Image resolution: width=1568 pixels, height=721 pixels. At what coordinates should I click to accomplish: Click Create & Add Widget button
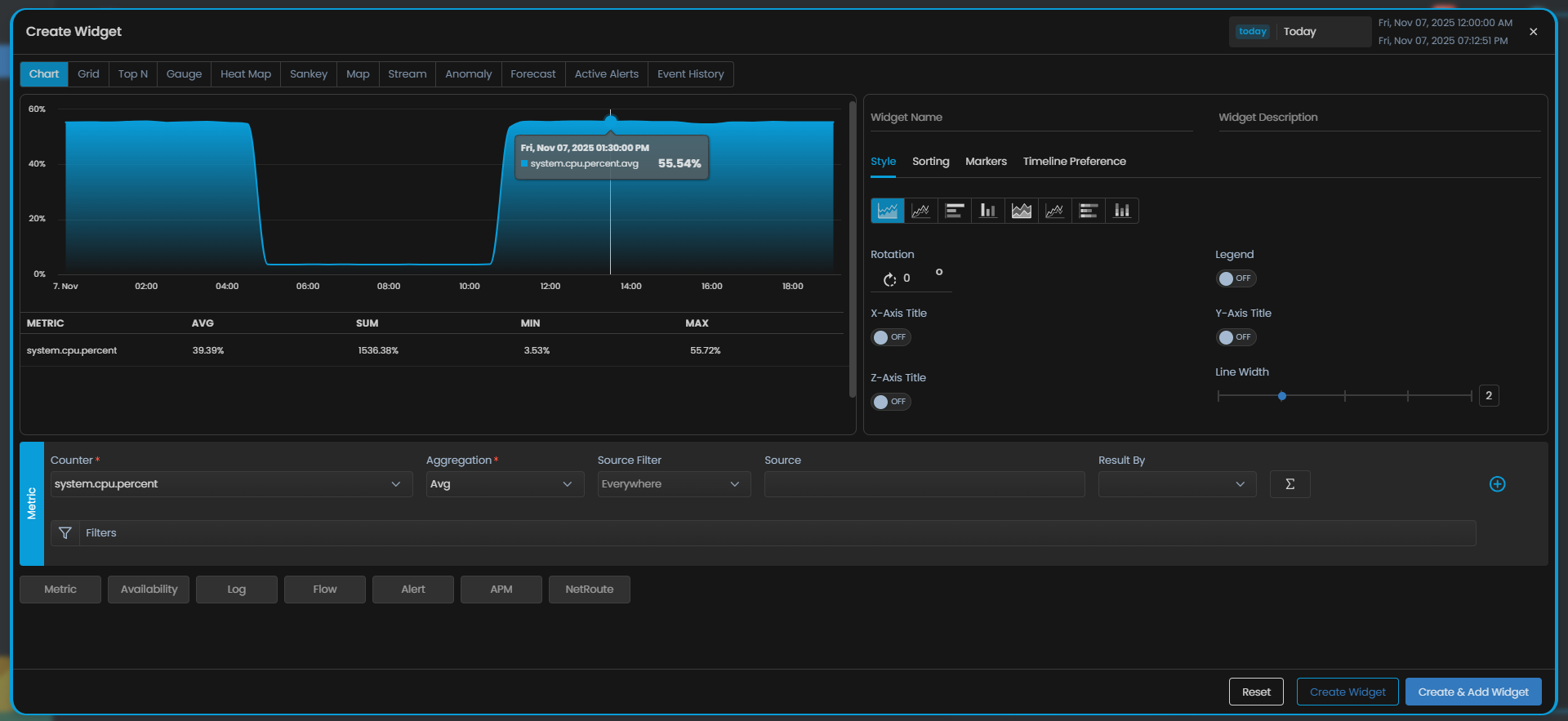point(1472,692)
